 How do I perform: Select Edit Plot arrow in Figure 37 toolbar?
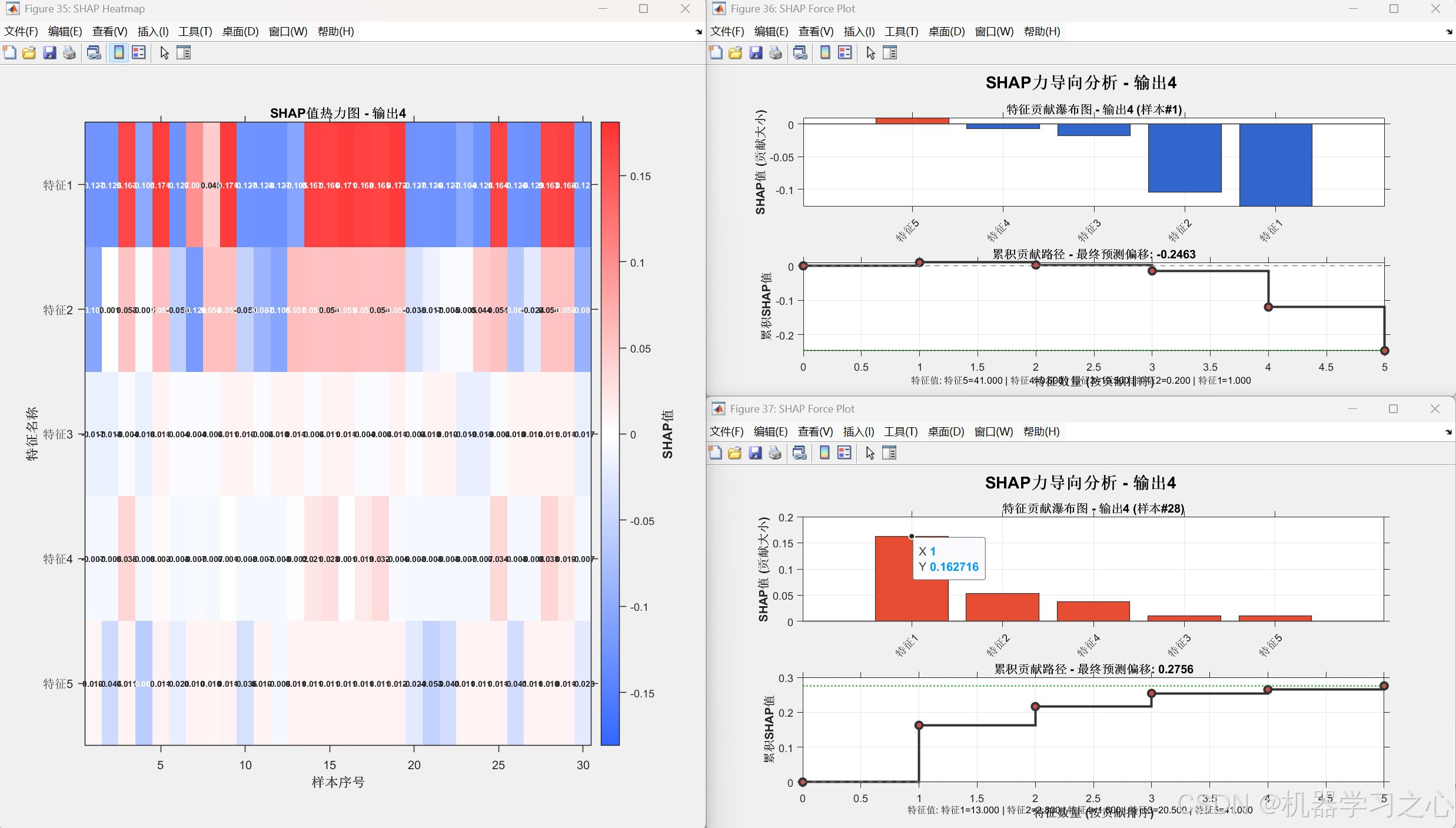(x=870, y=453)
